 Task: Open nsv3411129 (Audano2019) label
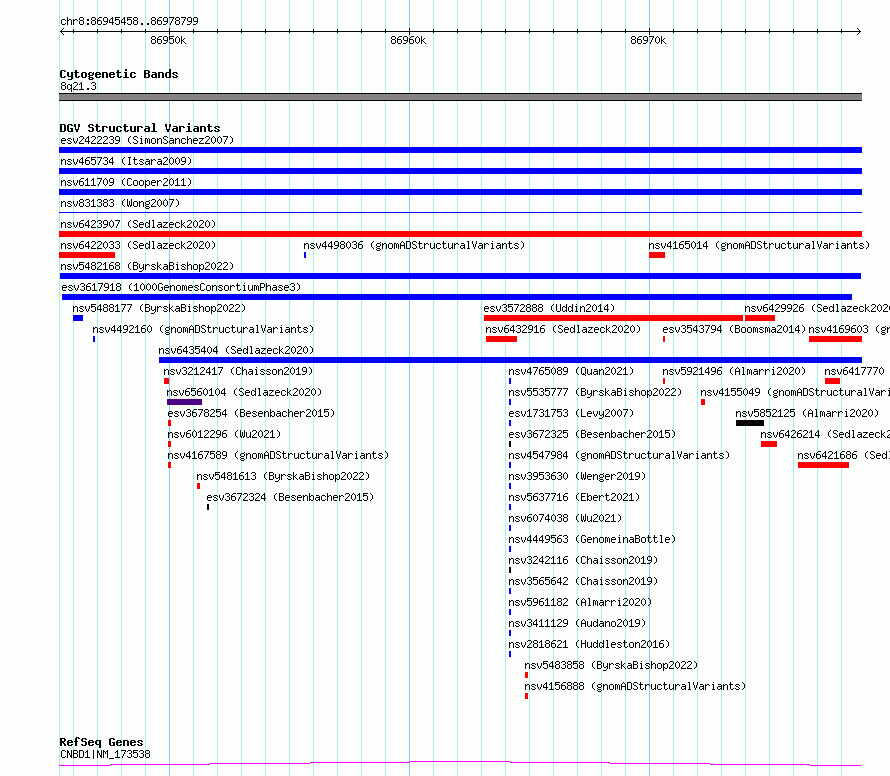coord(577,623)
